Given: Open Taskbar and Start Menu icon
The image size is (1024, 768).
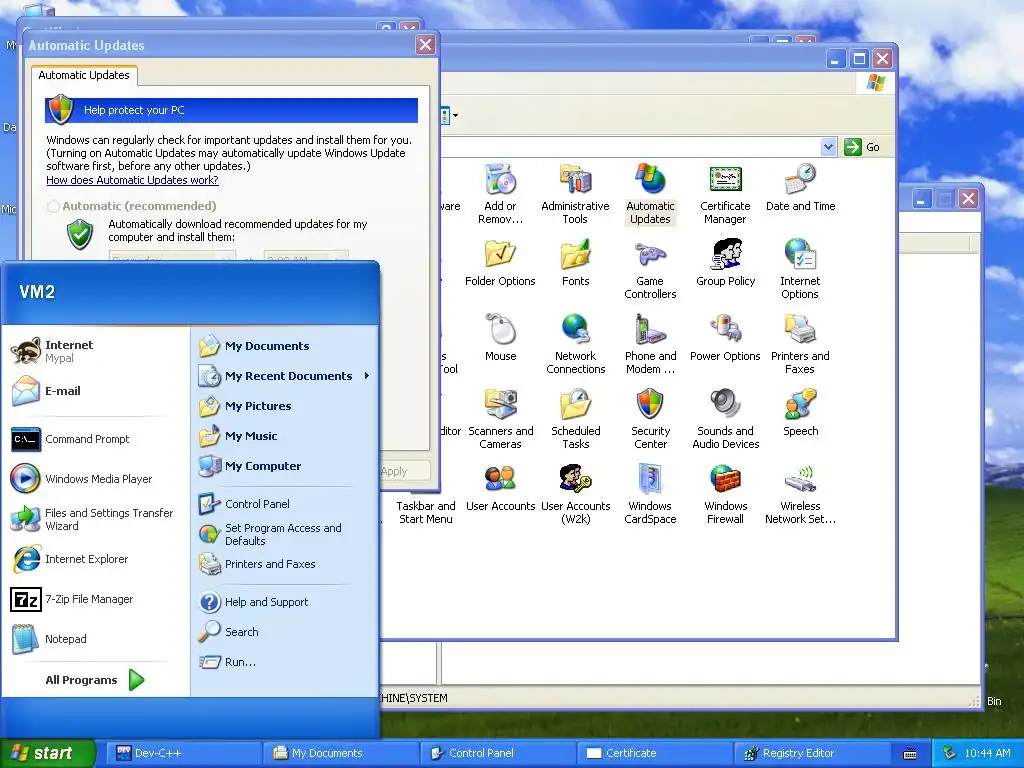Looking at the screenshot, I should tap(425, 512).
